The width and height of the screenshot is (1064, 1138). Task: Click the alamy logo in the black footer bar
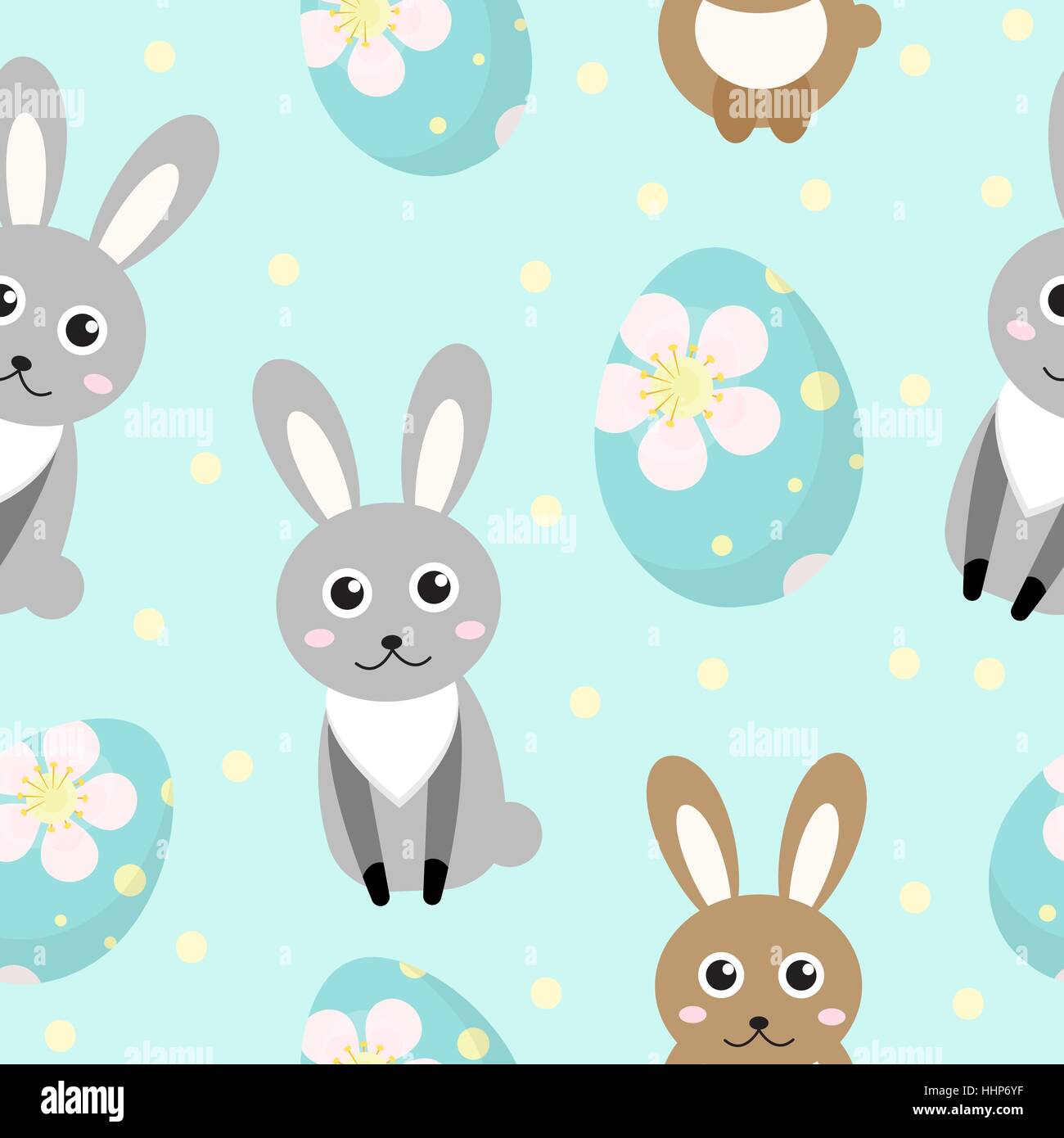(x=83, y=1100)
